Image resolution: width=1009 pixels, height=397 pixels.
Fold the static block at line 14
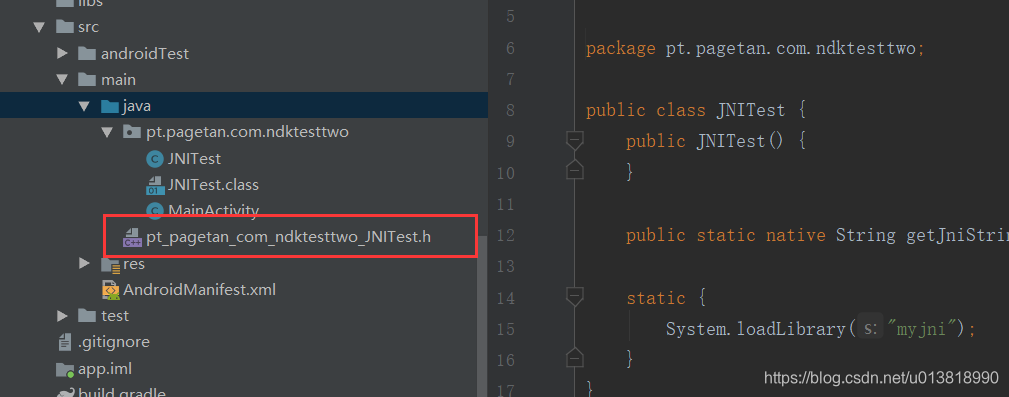pos(574,297)
